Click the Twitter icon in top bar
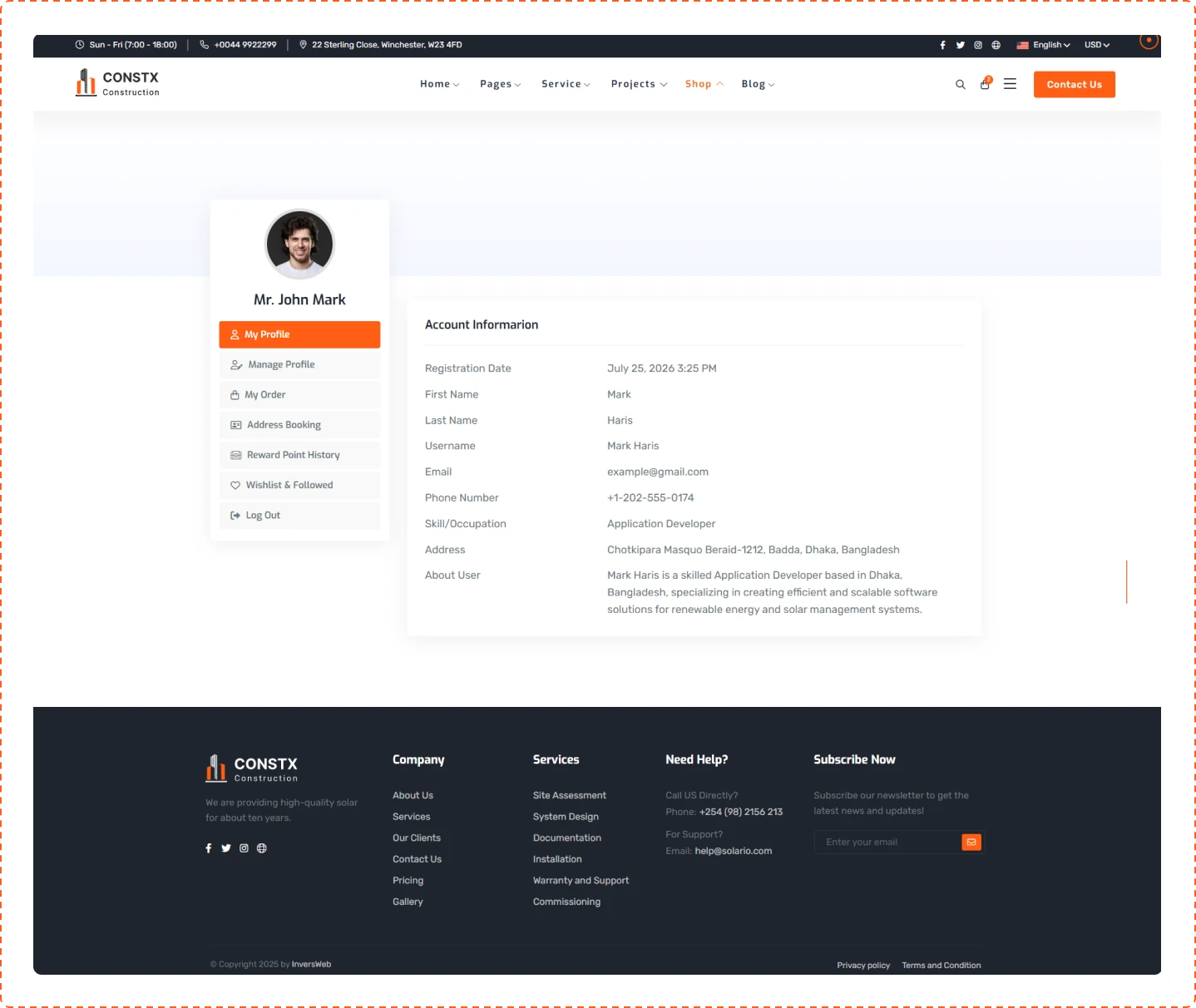1196x1008 pixels. pos(961,45)
